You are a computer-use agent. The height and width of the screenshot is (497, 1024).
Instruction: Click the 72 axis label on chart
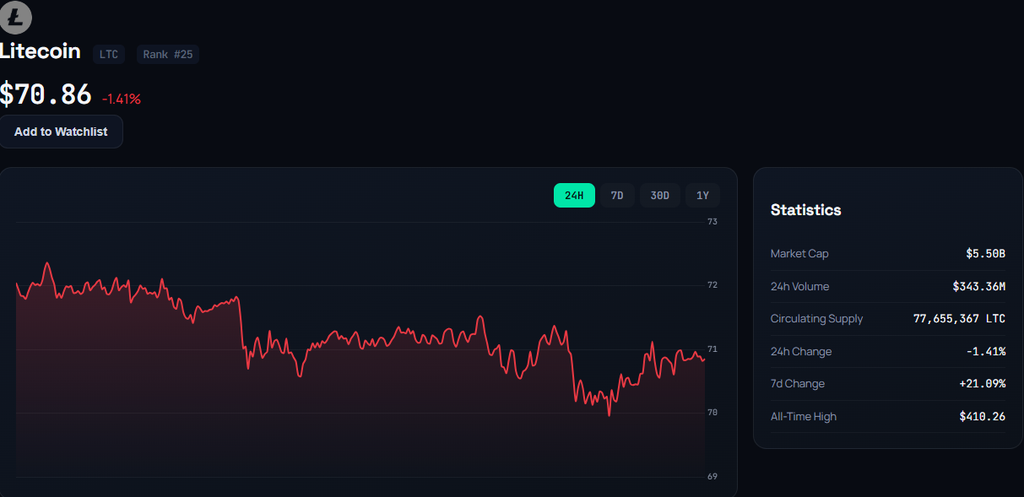(x=712, y=285)
